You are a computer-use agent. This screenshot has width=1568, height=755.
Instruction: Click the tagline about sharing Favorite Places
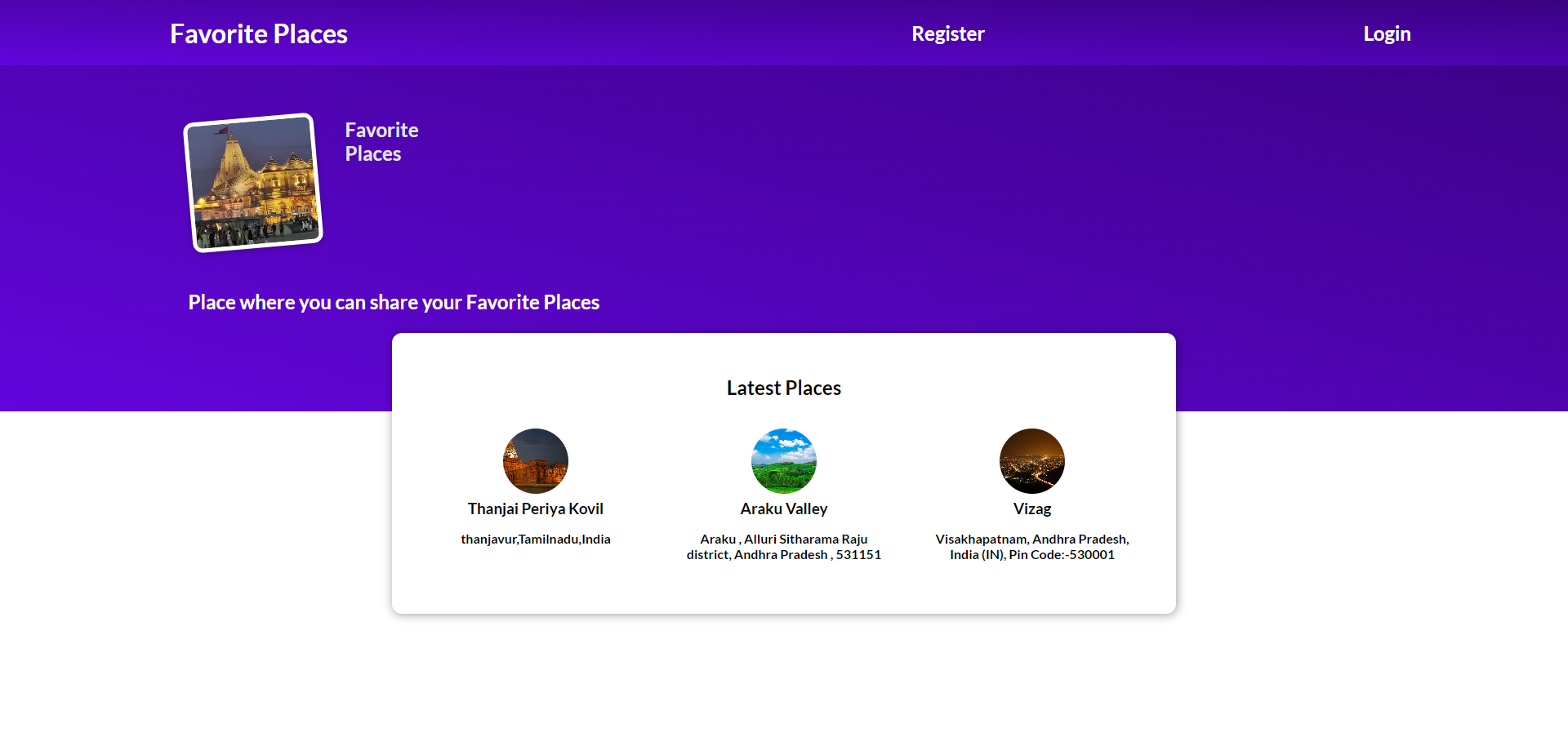click(x=394, y=302)
